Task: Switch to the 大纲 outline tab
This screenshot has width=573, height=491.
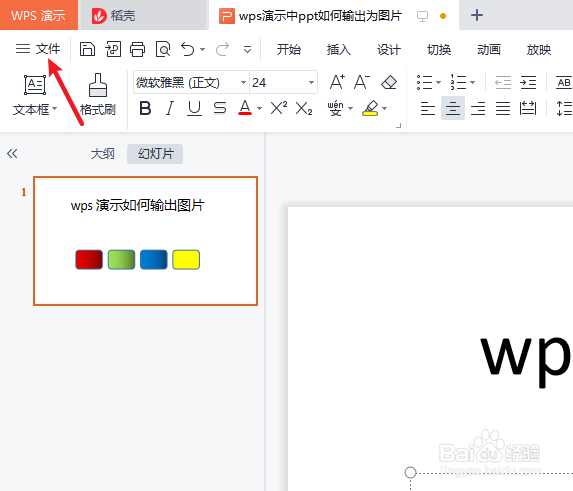Action: pyautogui.click(x=103, y=154)
